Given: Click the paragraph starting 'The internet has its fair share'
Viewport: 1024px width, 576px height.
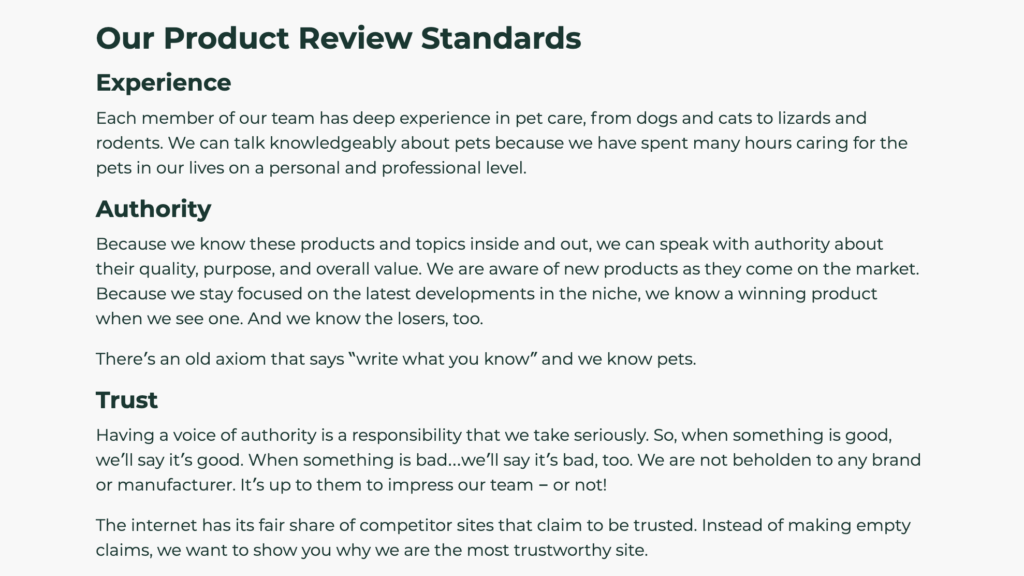Looking at the screenshot, I should 503,538.
